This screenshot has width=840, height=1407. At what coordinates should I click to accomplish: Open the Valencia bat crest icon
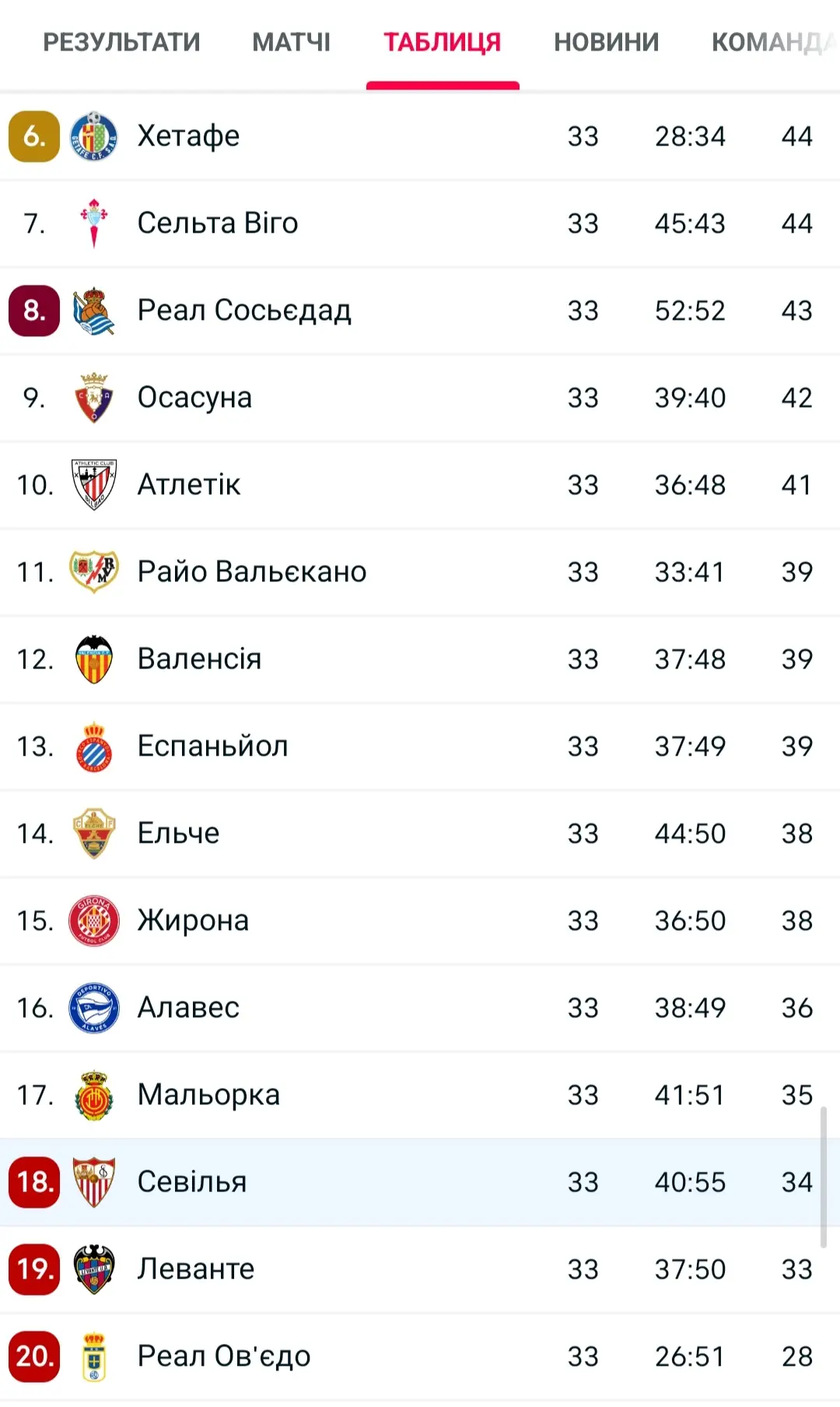(x=94, y=659)
